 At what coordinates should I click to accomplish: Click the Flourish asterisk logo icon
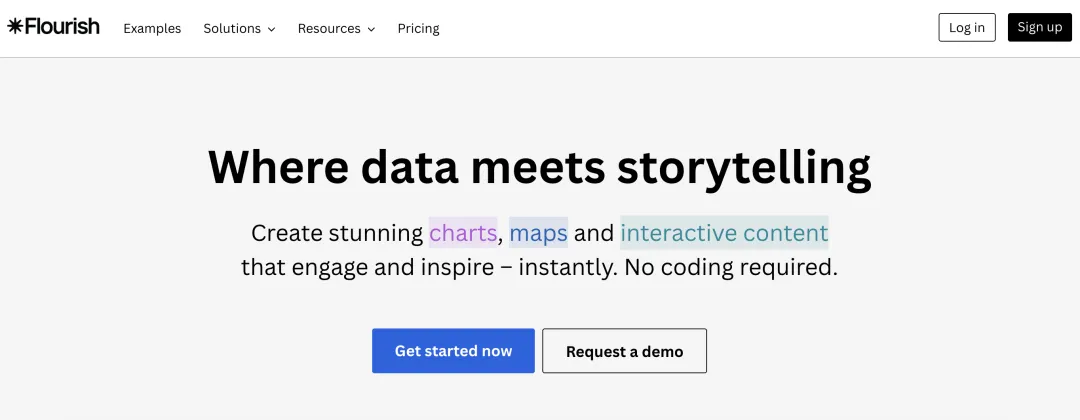coord(15,27)
